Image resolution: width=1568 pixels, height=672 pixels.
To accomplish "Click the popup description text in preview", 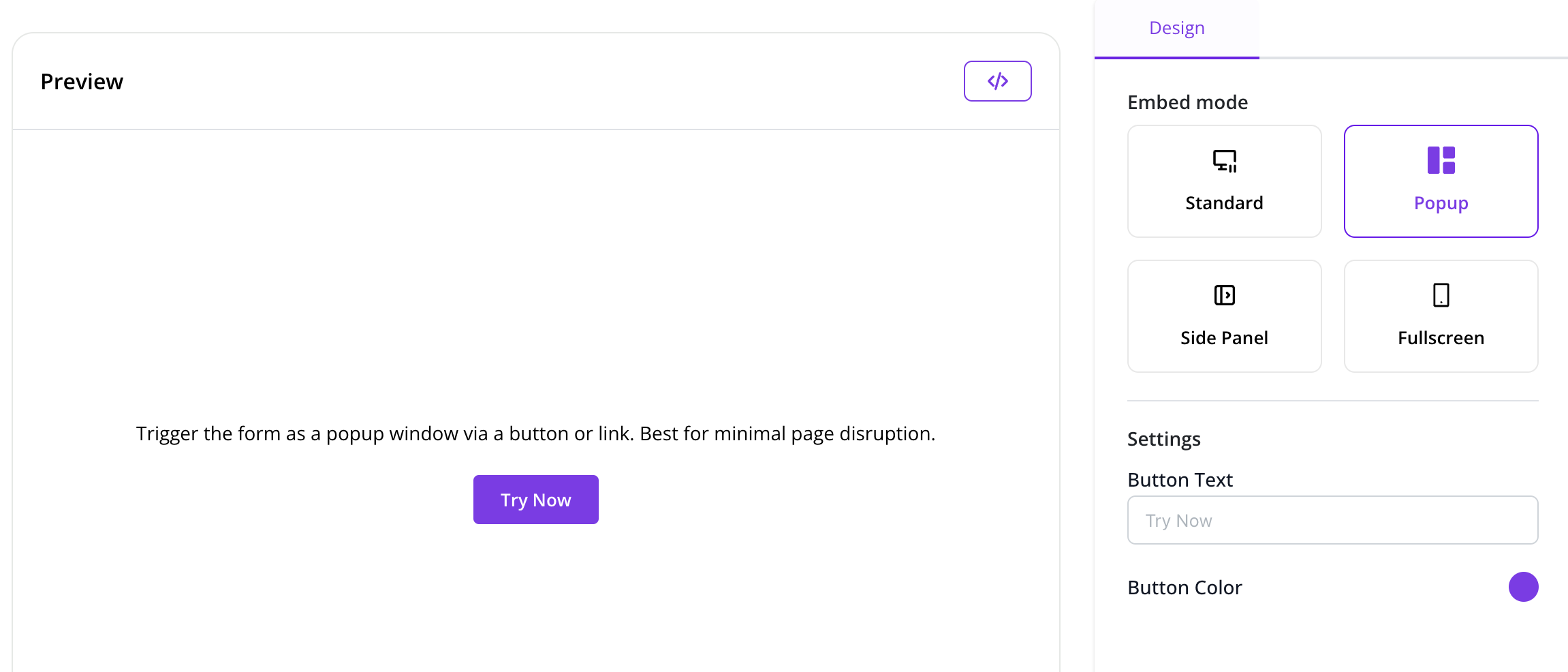I will point(535,433).
